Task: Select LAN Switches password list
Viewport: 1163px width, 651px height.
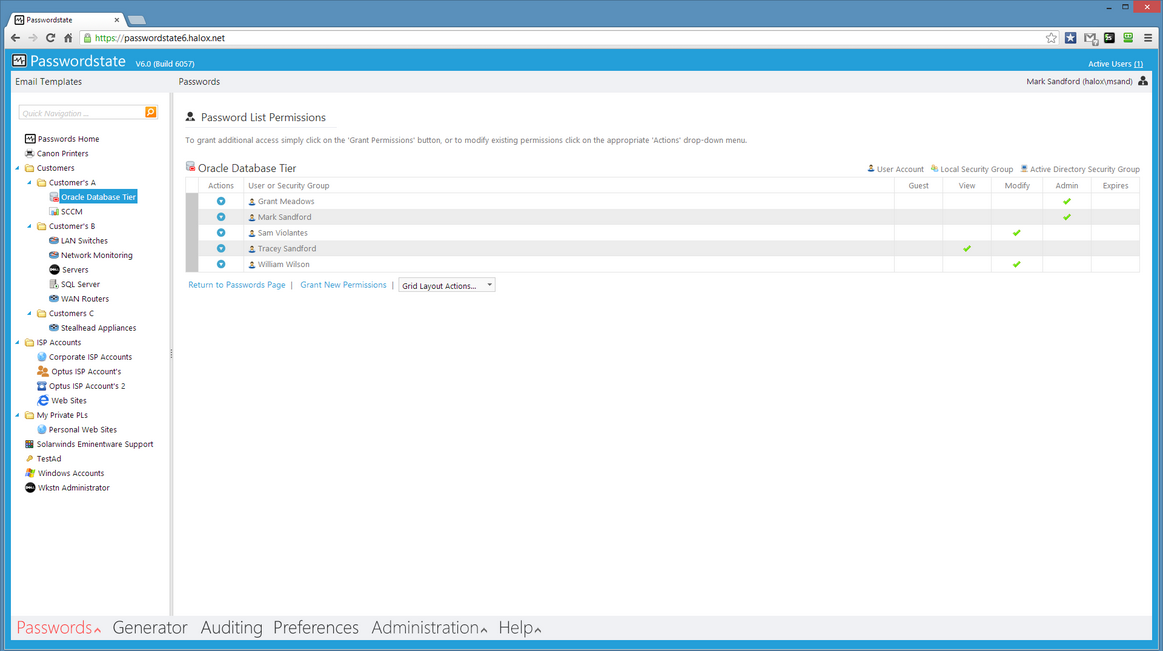Action: [x=84, y=241]
